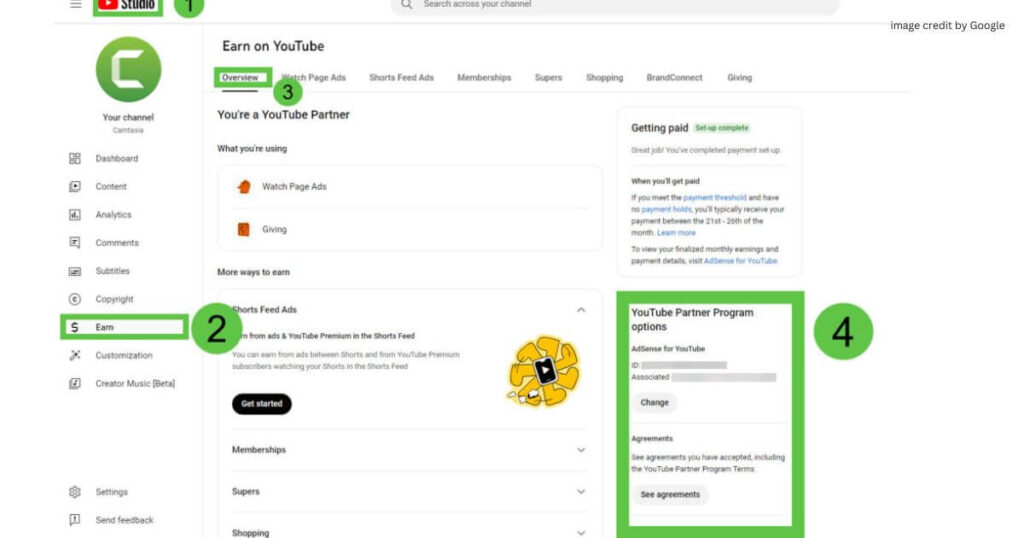Expand the Supers section
The image size is (1024, 538).
click(581, 492)
